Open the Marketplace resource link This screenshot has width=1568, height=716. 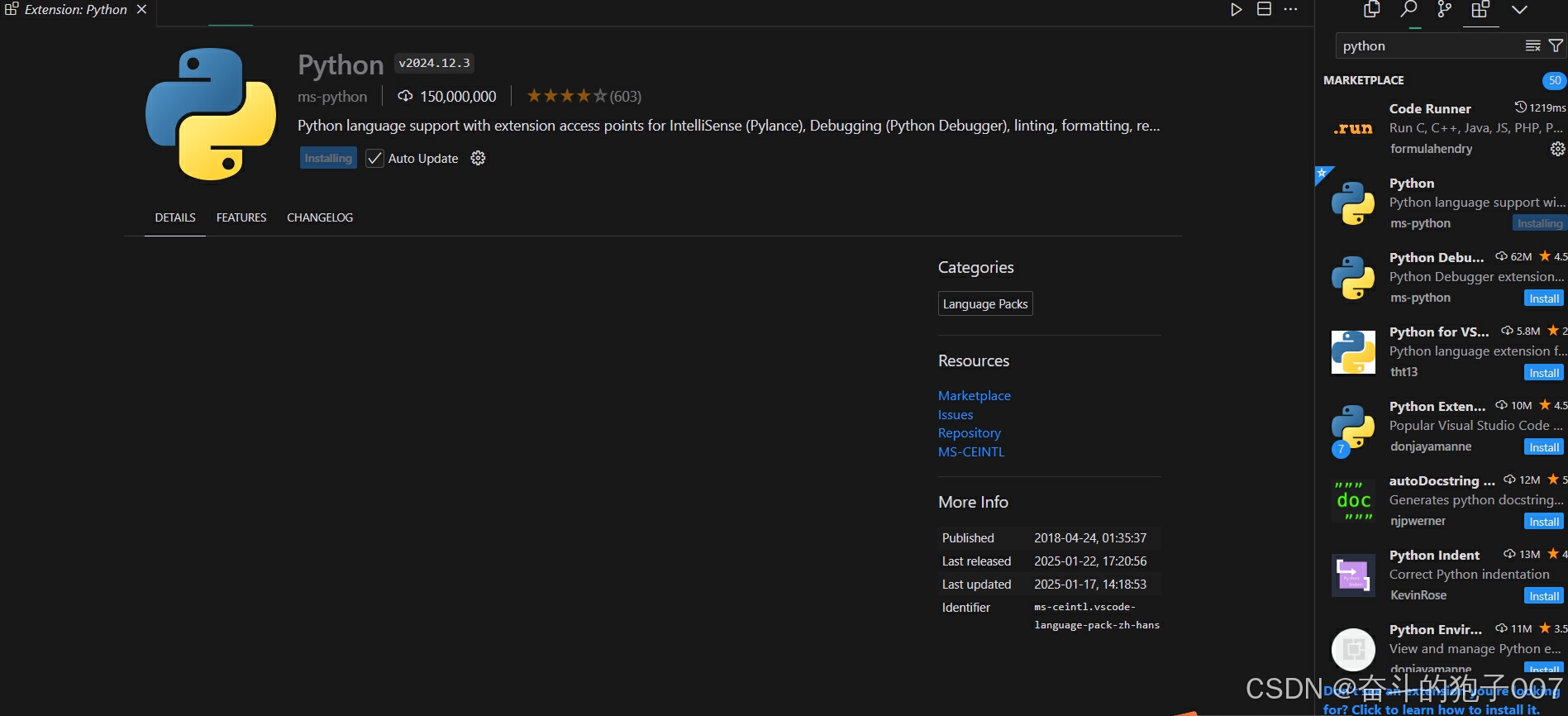975,395
